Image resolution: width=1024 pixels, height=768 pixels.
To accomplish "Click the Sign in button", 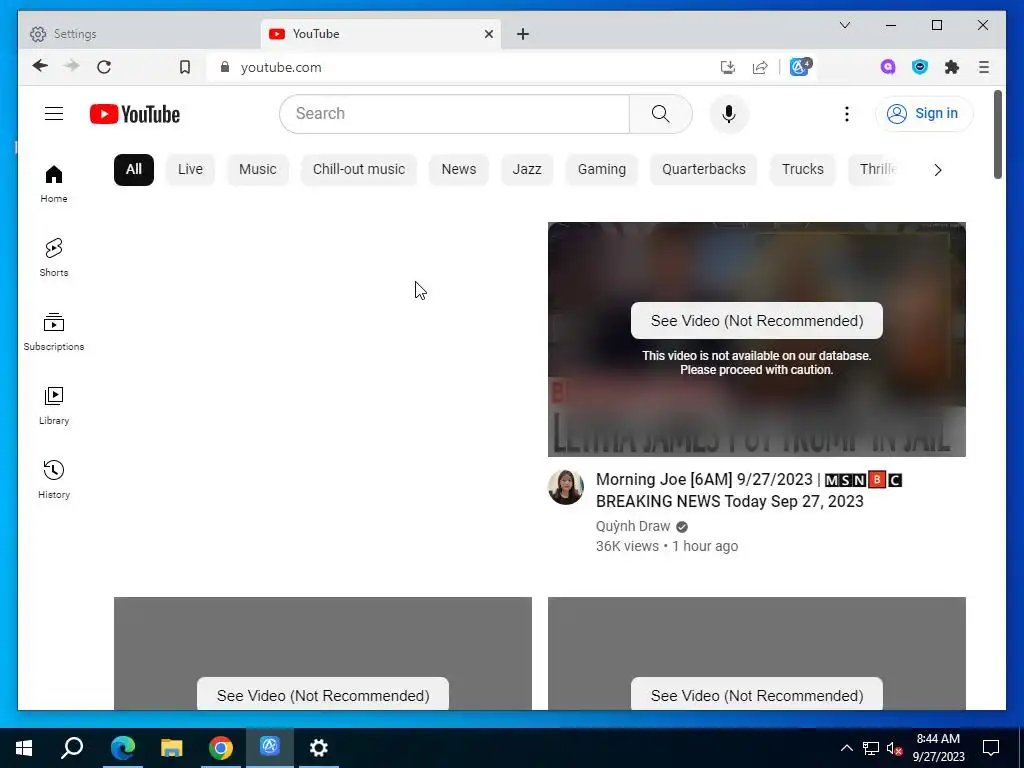I will [x=923, y=114].
